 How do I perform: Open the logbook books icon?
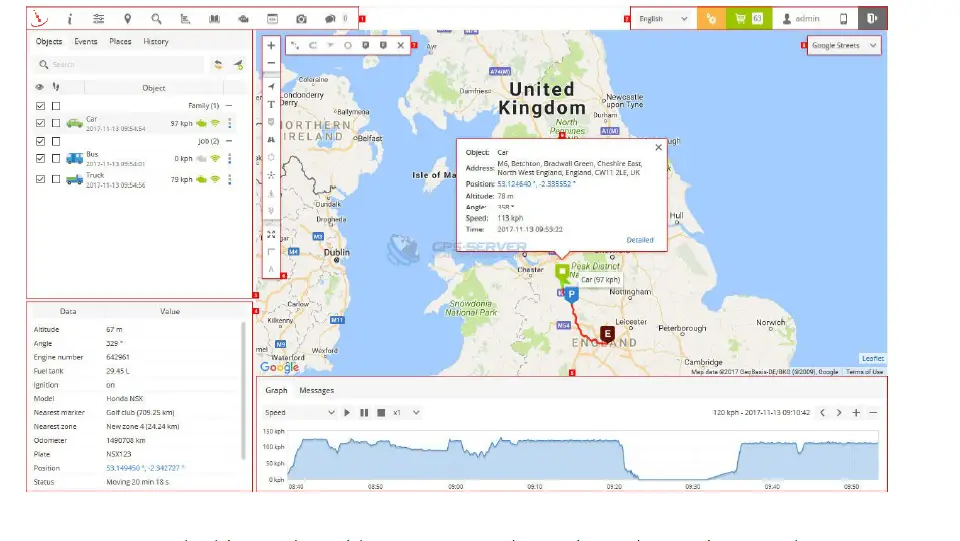pyautogui.click(x=214, y=19)
